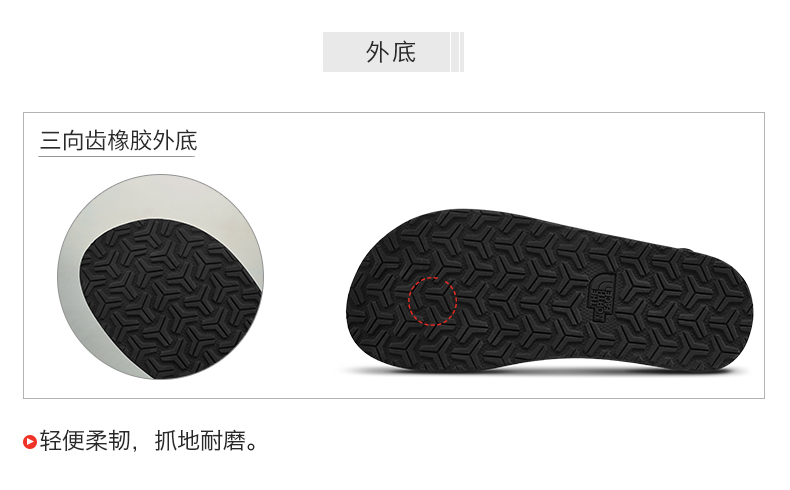Click the Y-shaped lug inside red circle
The height and width of the screenshot is (490, 790).
click(x=433, y=301)
